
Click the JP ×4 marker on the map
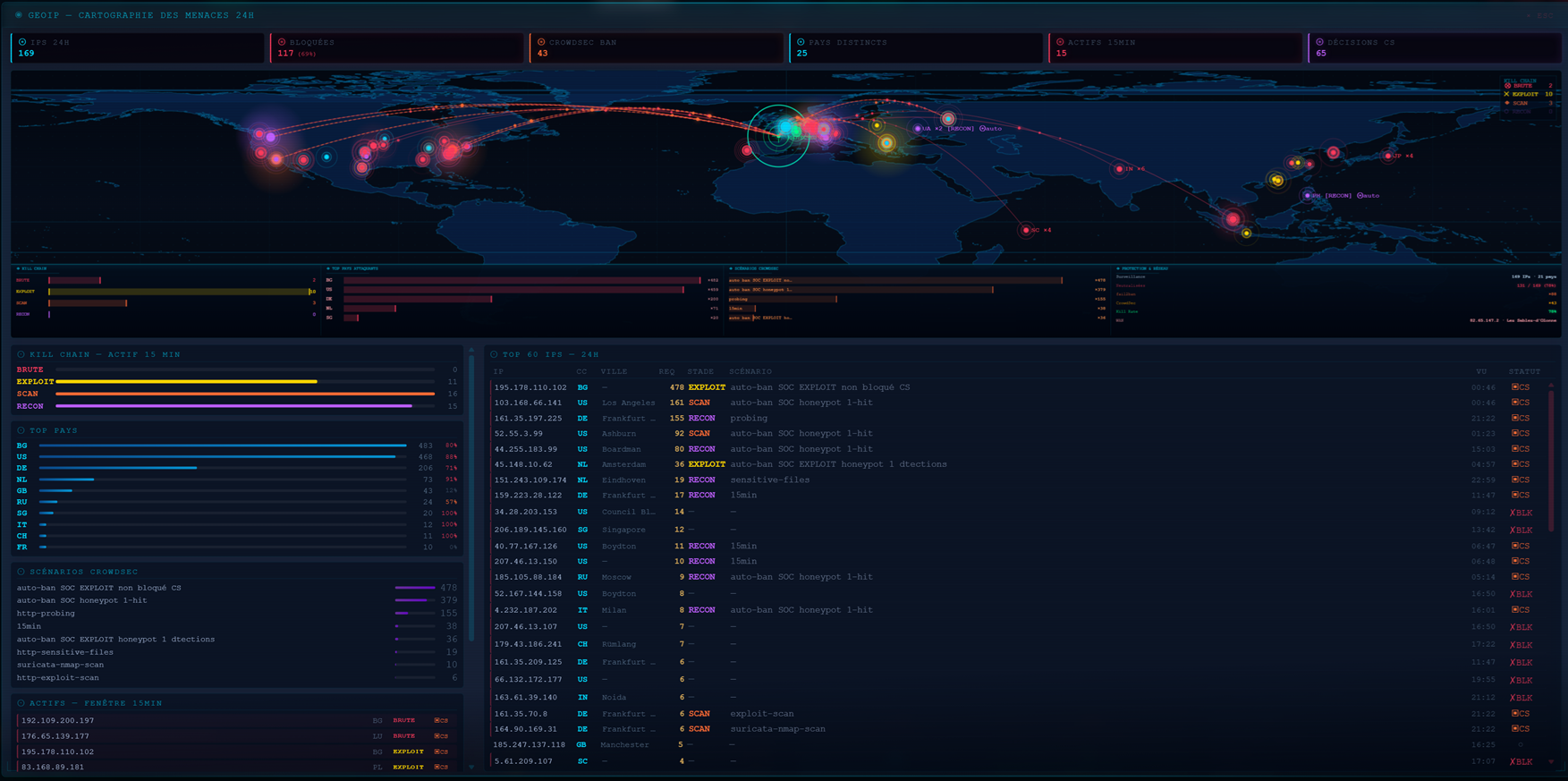pos(1388,156)
